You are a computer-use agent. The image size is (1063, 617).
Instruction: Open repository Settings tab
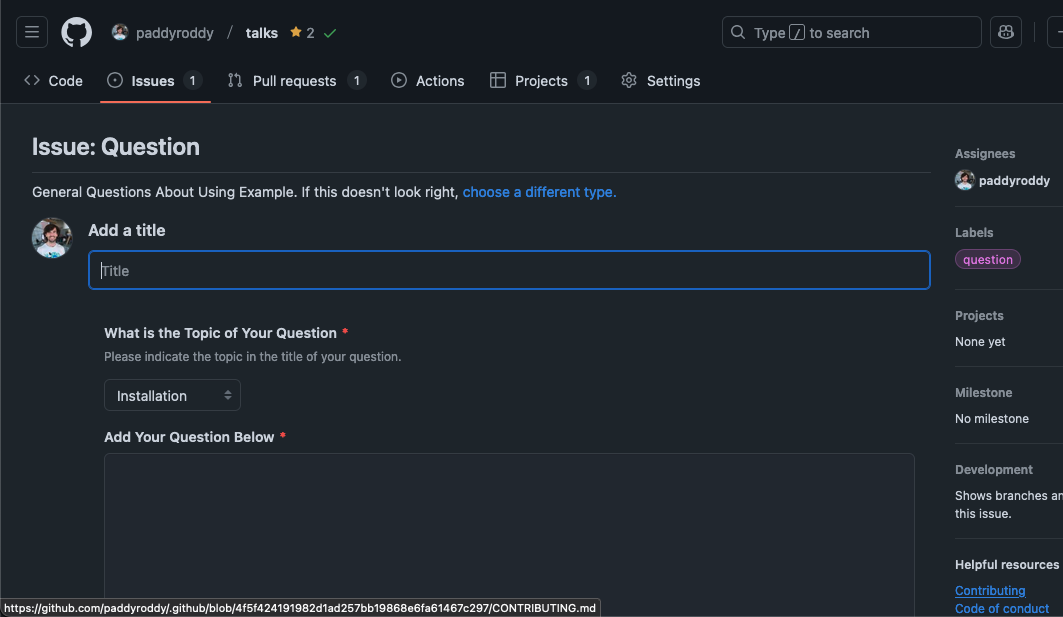(661, 81)
